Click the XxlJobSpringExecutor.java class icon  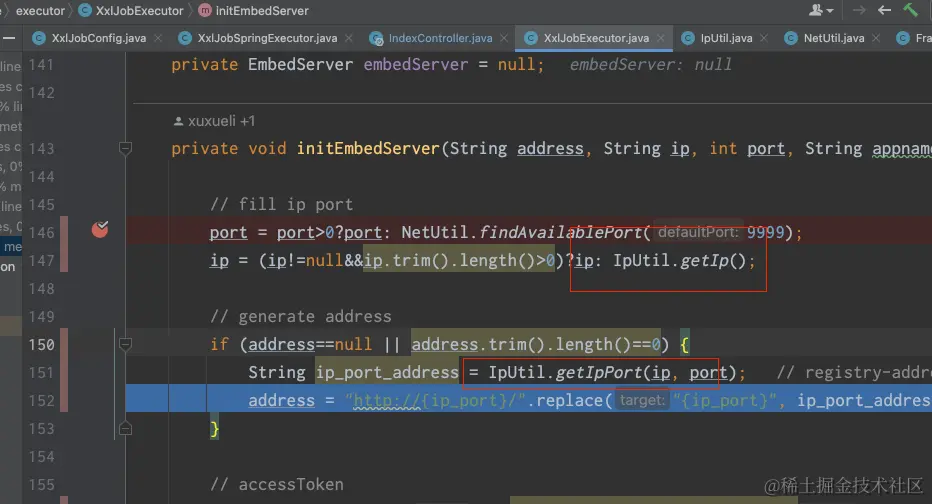185,38
